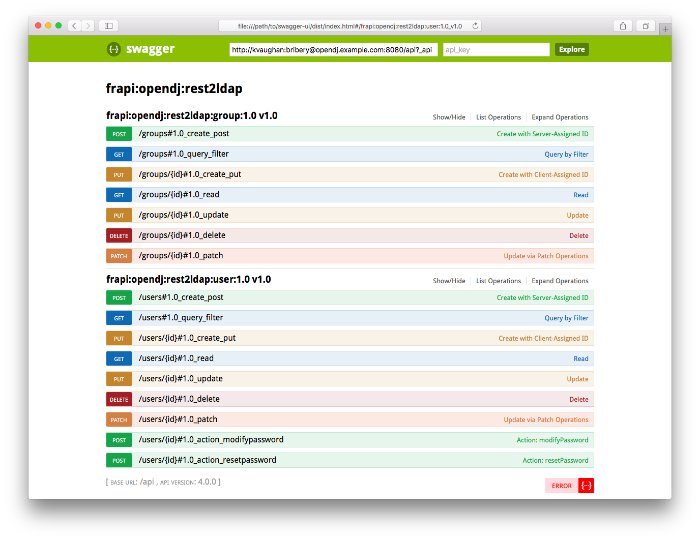Click the api_key input field
The width and height of the screenshot is (700, 540).
[x=496, y=50]
